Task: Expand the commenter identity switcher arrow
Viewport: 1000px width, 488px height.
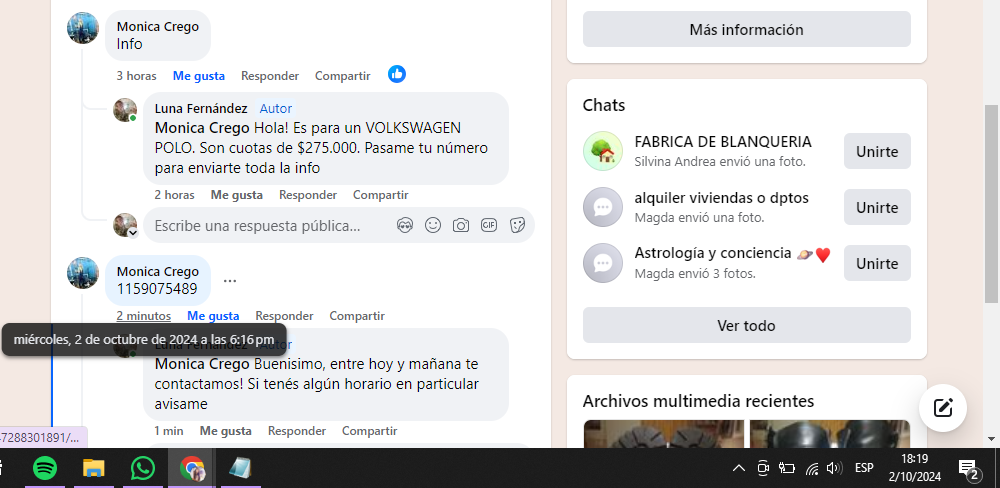Action: coord(133,233)
